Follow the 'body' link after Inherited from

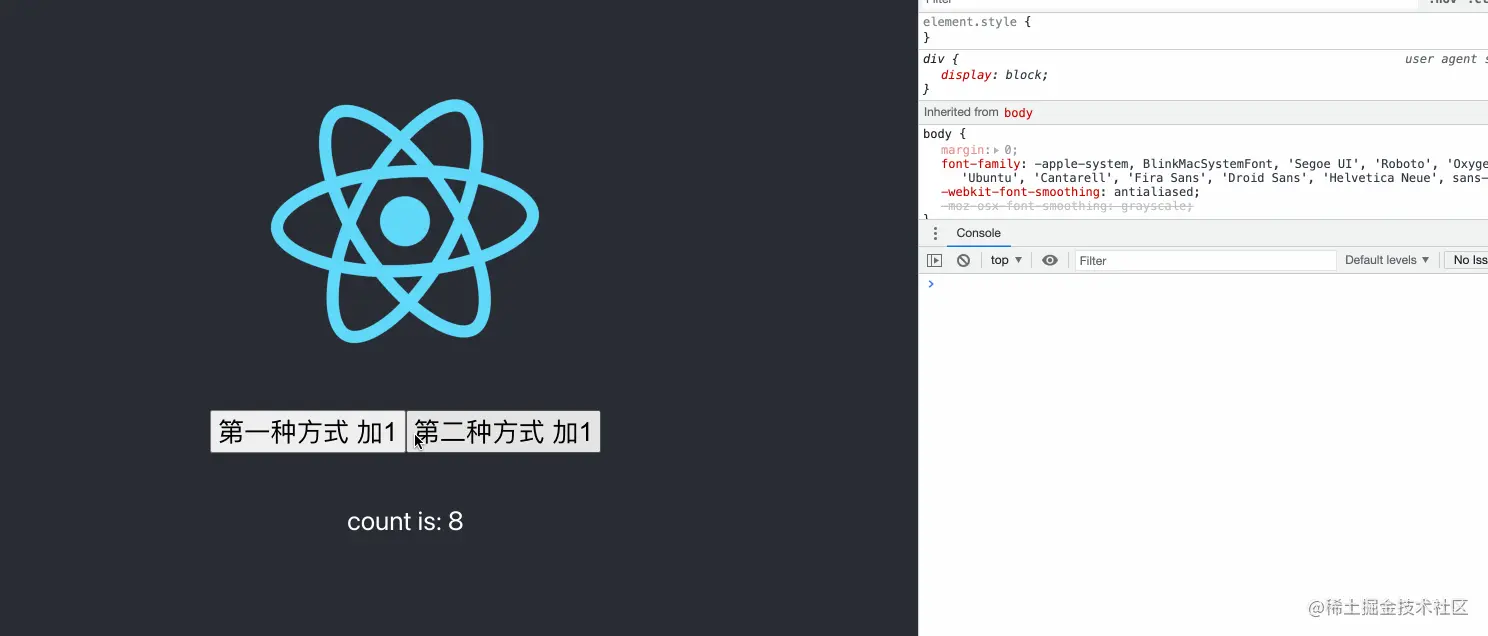click(x=1018, y=113)
